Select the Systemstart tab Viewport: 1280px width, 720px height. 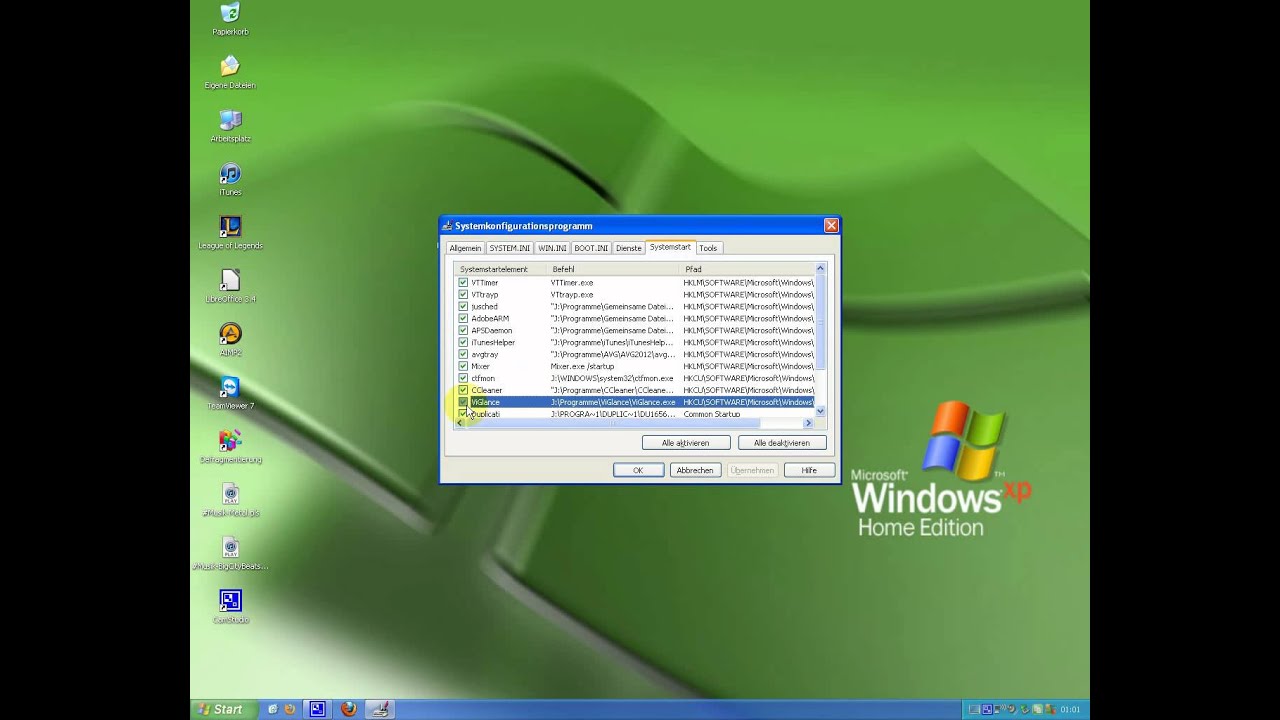click(x=670, y=247)
